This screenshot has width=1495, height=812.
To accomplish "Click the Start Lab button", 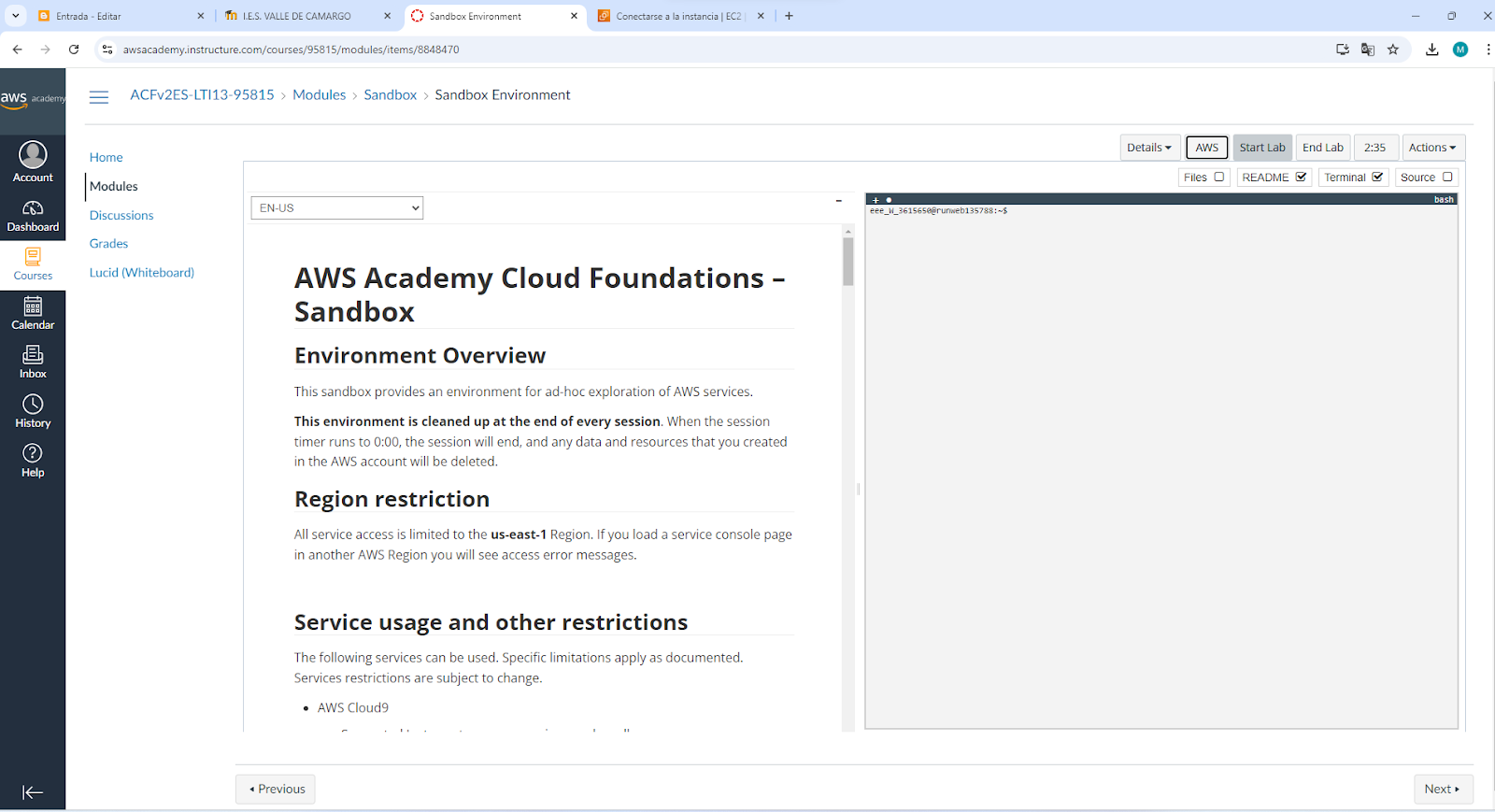I will click(x=1262, y=148).
